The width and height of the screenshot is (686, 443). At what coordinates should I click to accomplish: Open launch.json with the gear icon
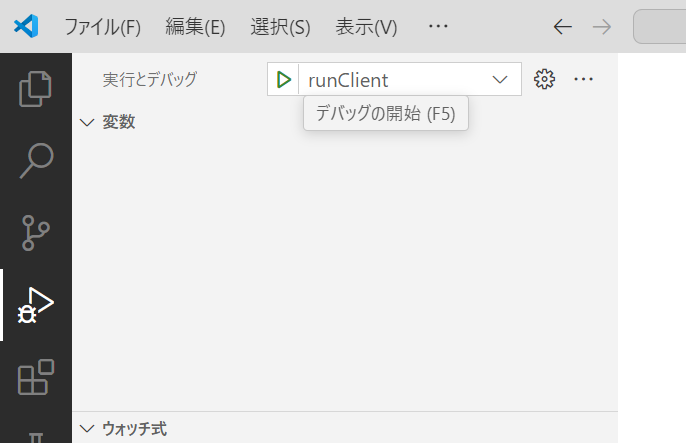[x=544, y=79]
